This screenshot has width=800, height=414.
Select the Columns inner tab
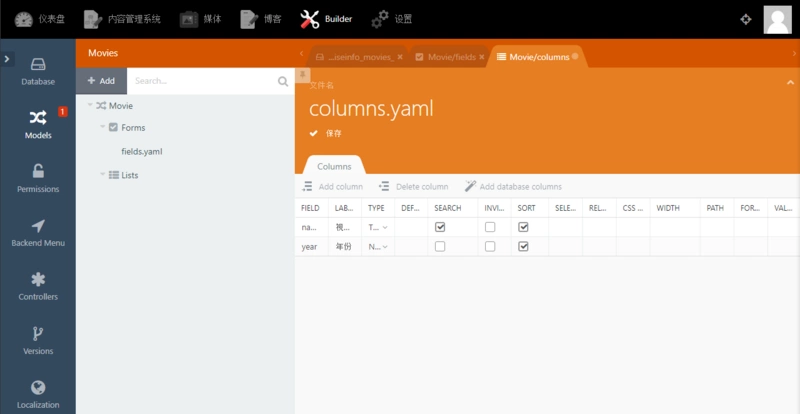click(x=334, y=166)
